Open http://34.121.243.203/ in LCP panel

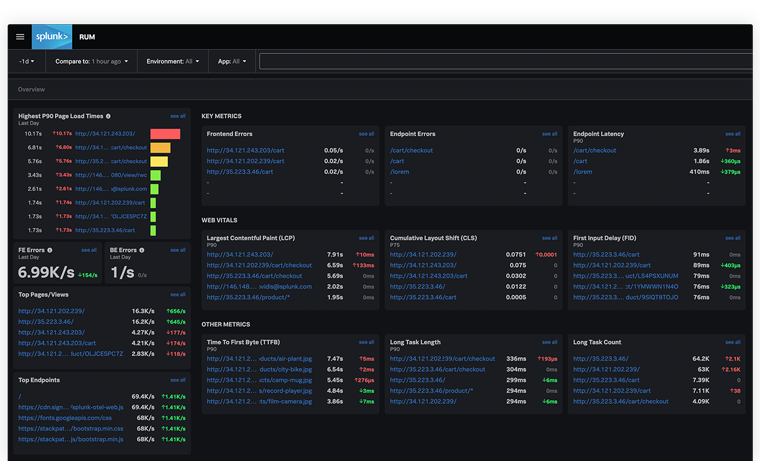240,254
